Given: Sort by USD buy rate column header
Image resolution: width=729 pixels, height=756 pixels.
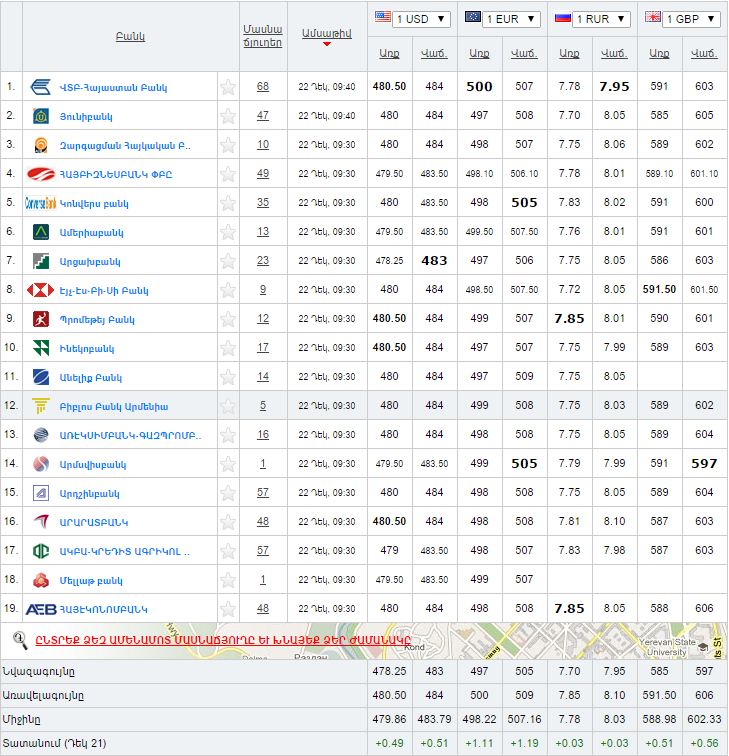Looking at the screenshot, I should point(389,53).
